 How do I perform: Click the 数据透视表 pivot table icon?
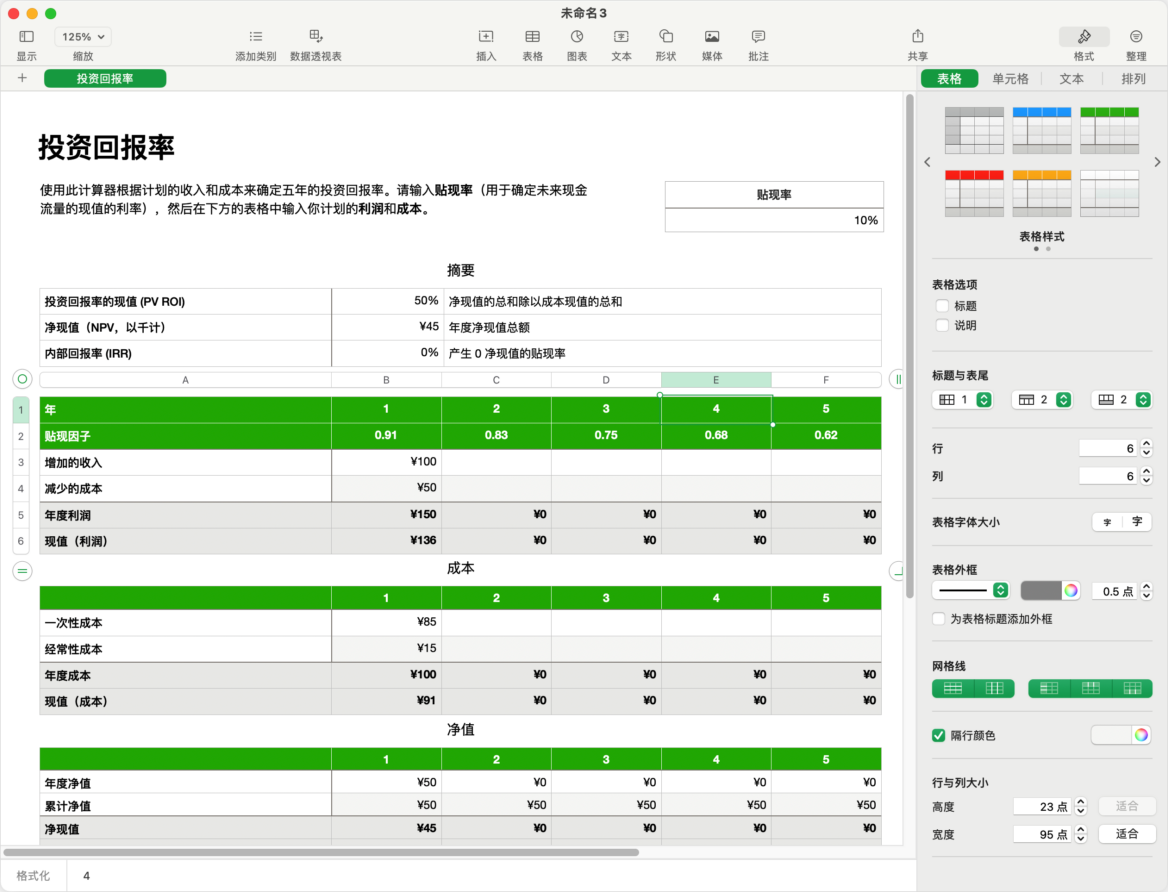tap(316, 37)
